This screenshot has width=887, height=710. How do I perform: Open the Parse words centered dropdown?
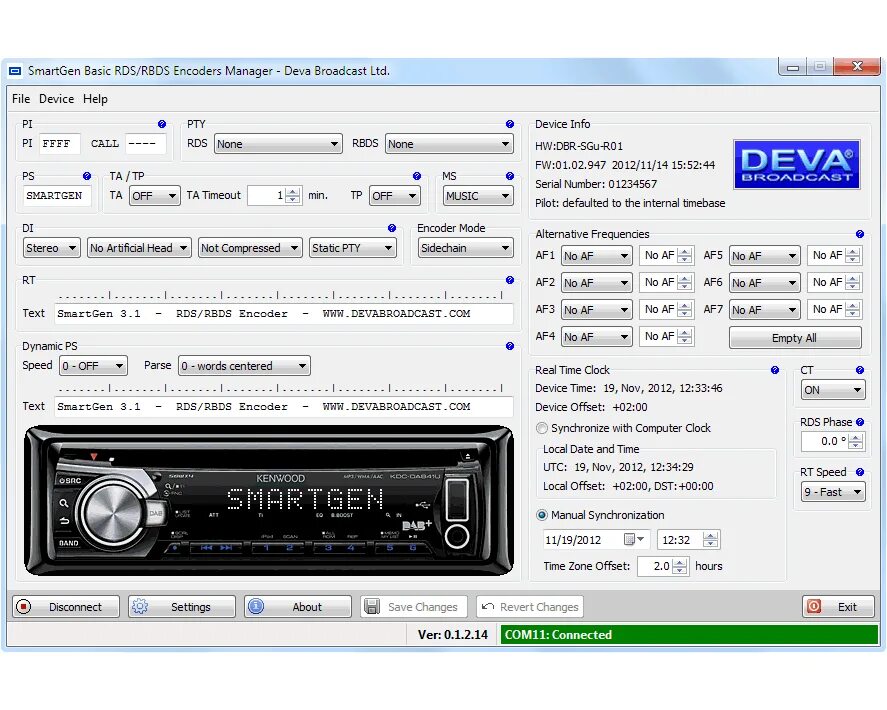pos(244,365)
